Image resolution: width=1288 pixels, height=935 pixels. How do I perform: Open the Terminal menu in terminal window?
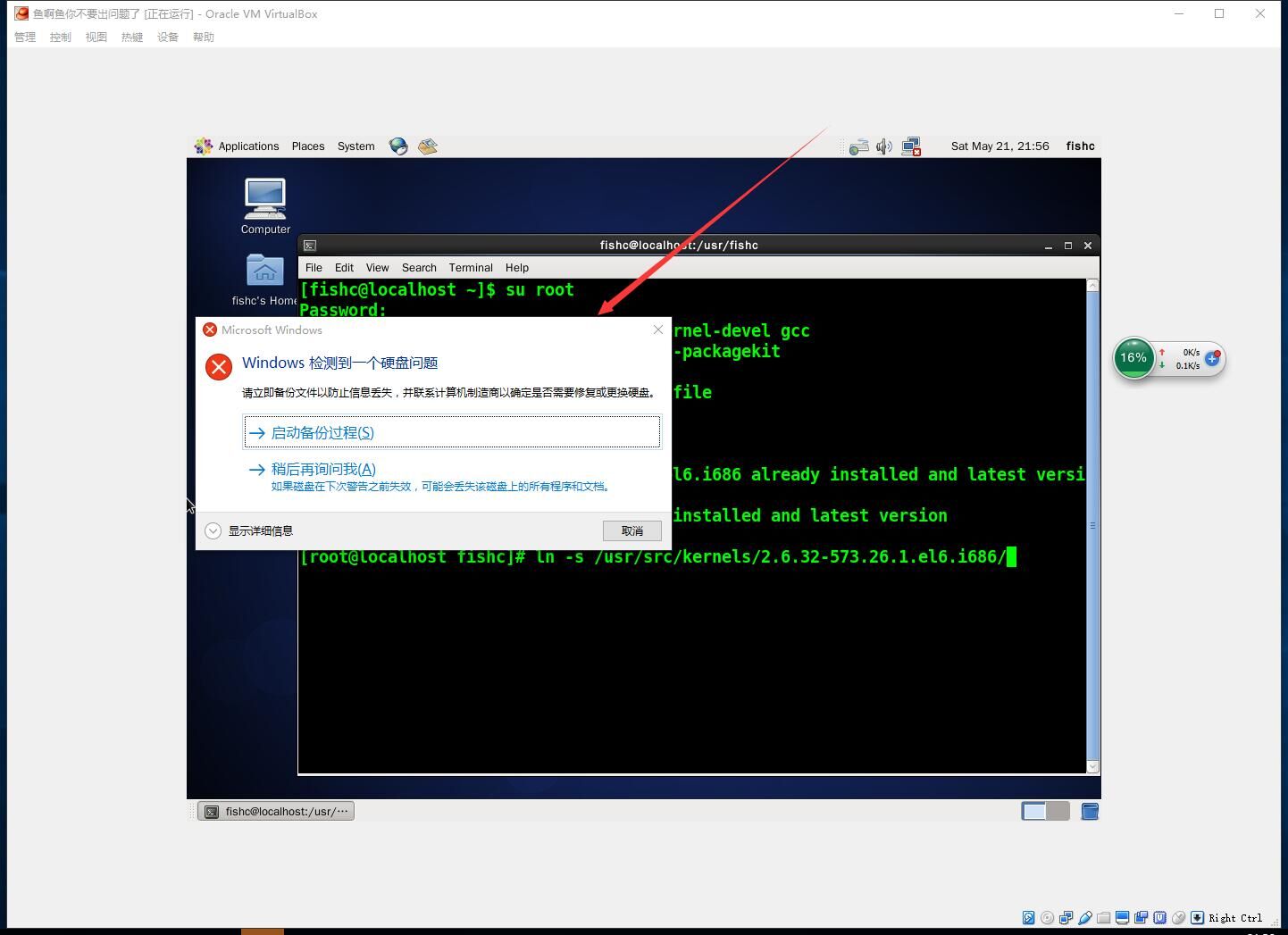471,268
